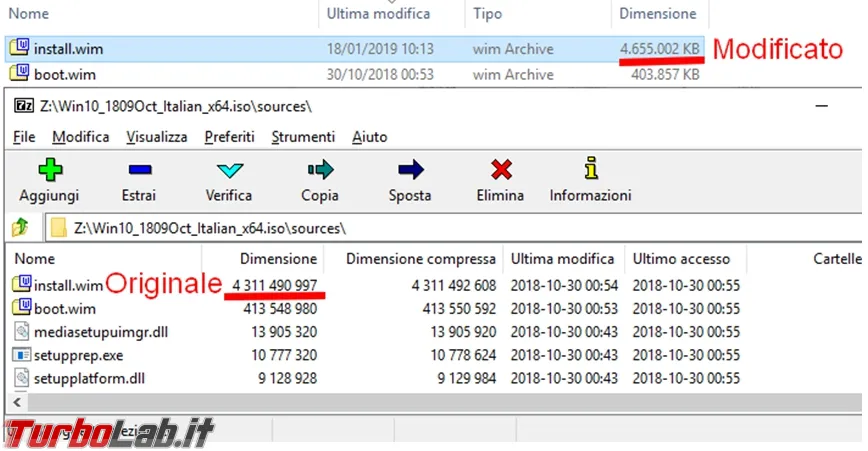
Task: Select setupplatform.dll file name
Action: (x=89, y=379)
